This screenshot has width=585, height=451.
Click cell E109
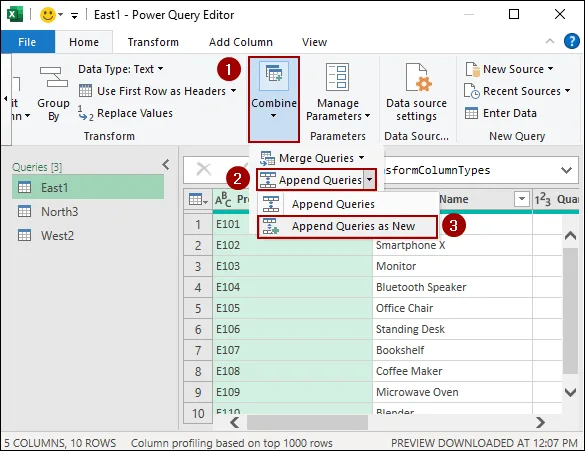pyautogui.click(x=292, y=392)
